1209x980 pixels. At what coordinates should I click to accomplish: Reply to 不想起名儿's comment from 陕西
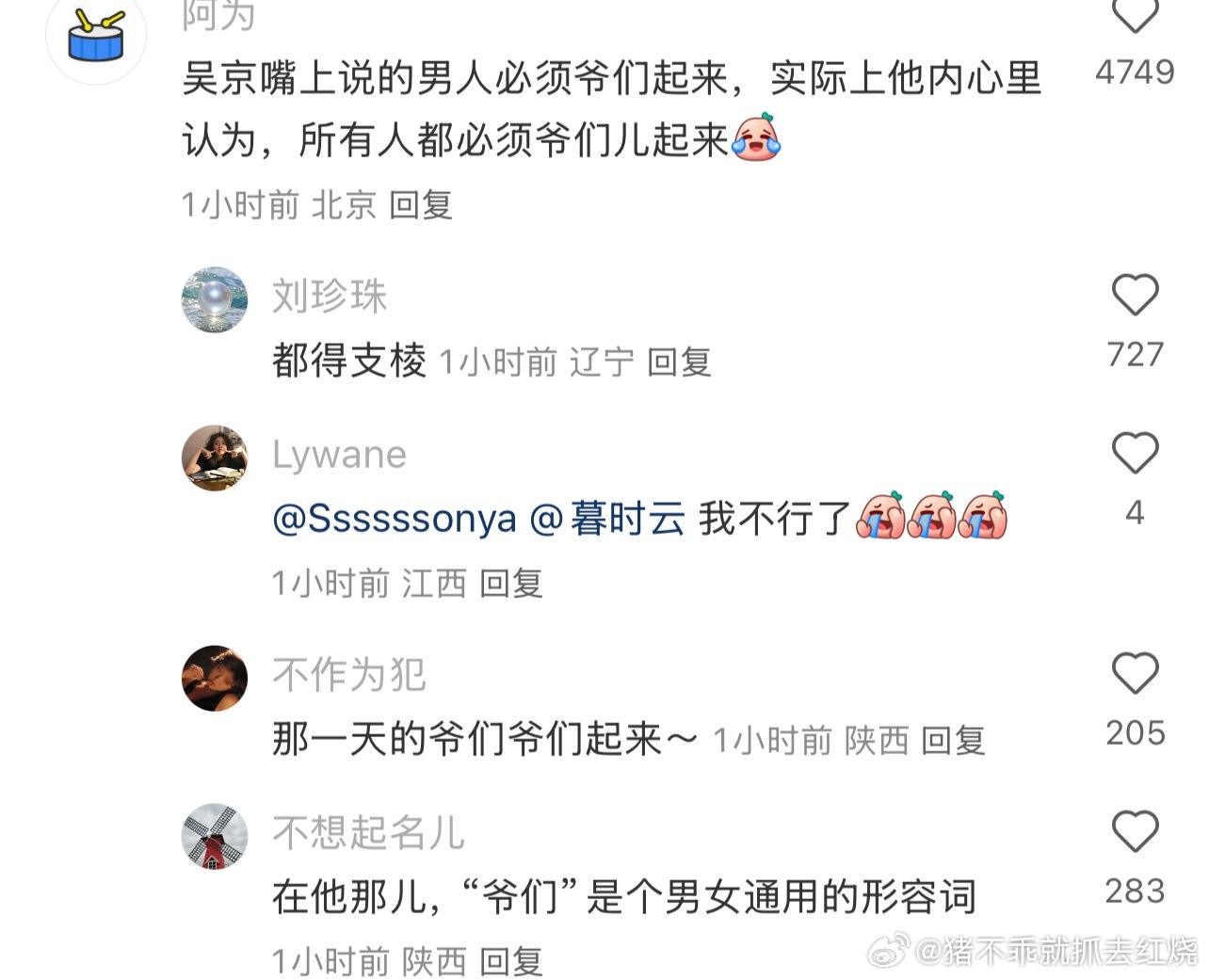click(511, 961)
